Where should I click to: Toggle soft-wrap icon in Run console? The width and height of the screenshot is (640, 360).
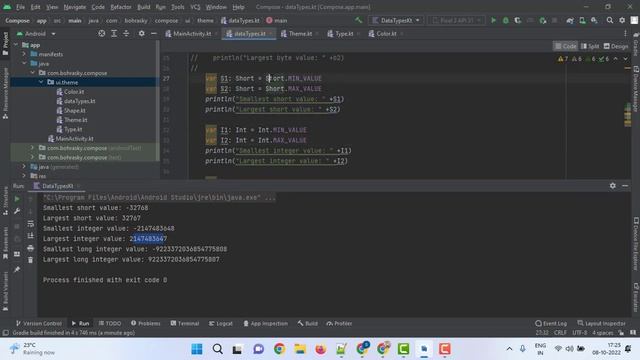[x=31, y=224]
